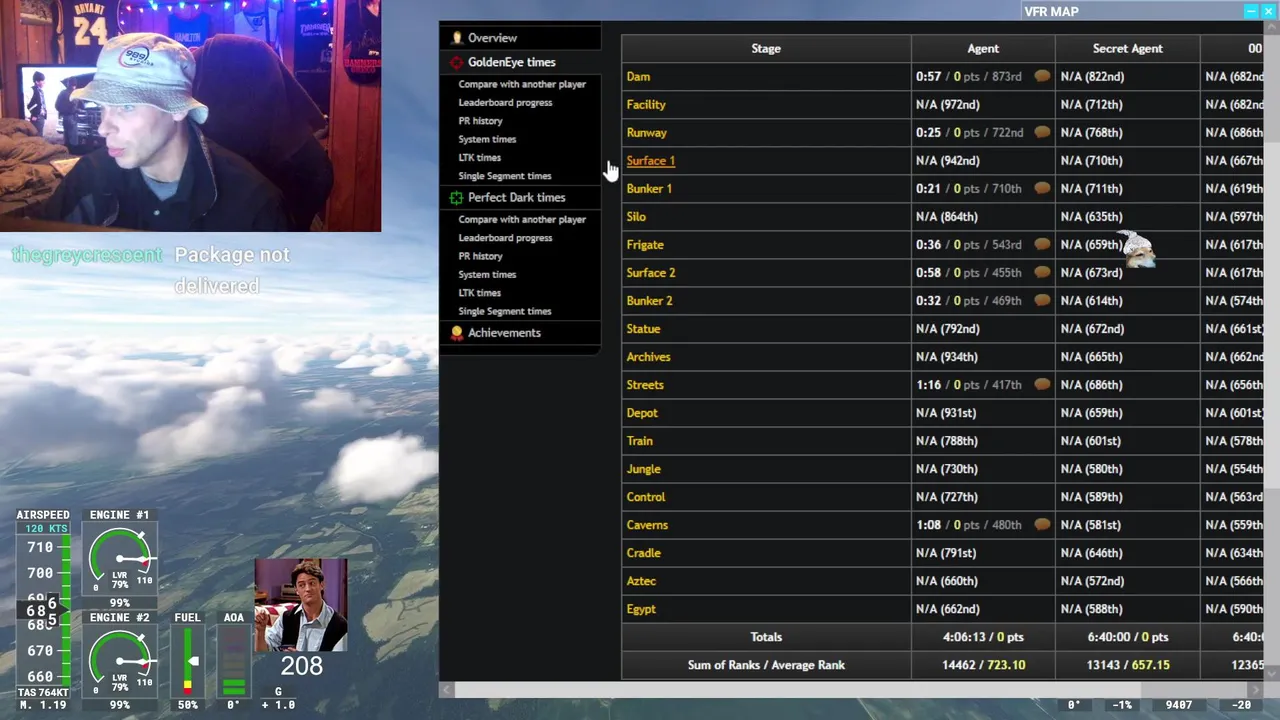The image size is (1280, 720).
Task: Open GoldenEye LTK times
Action: (x=479, y=157)
